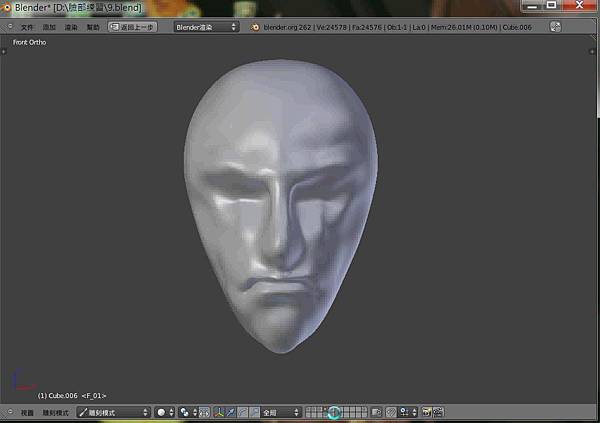Open the 幫助 (Help) menu
Image resolution: width=600 pixels, height=423 pixels.
(x=93, y=27)
